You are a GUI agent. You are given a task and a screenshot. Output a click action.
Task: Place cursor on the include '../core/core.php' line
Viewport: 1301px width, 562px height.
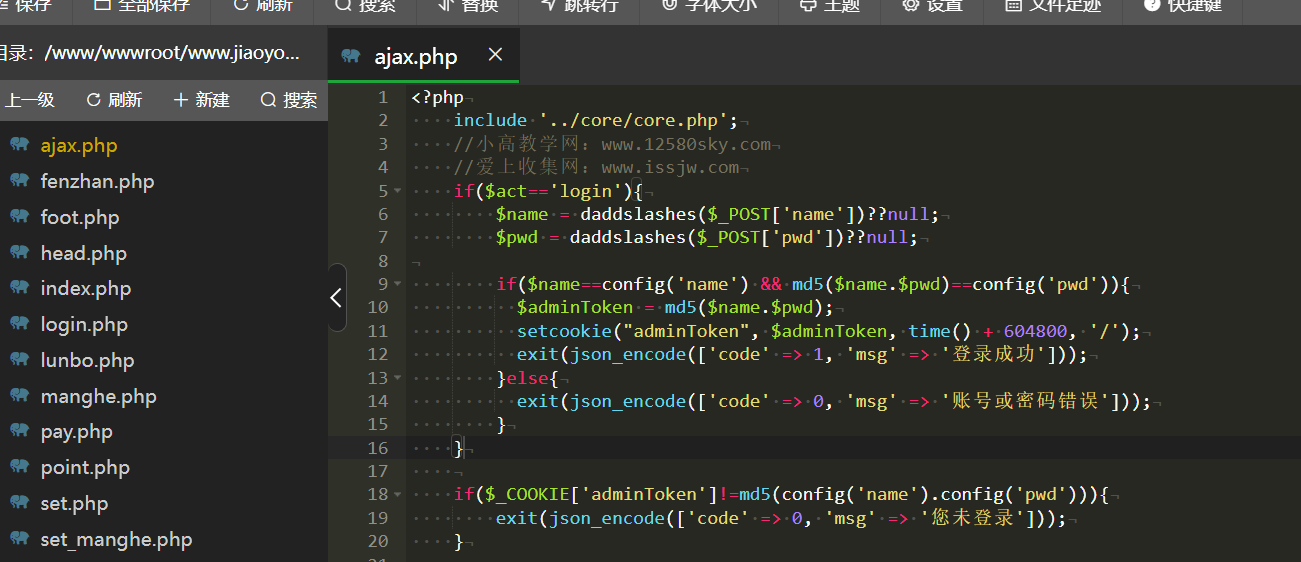coord(596,121)
